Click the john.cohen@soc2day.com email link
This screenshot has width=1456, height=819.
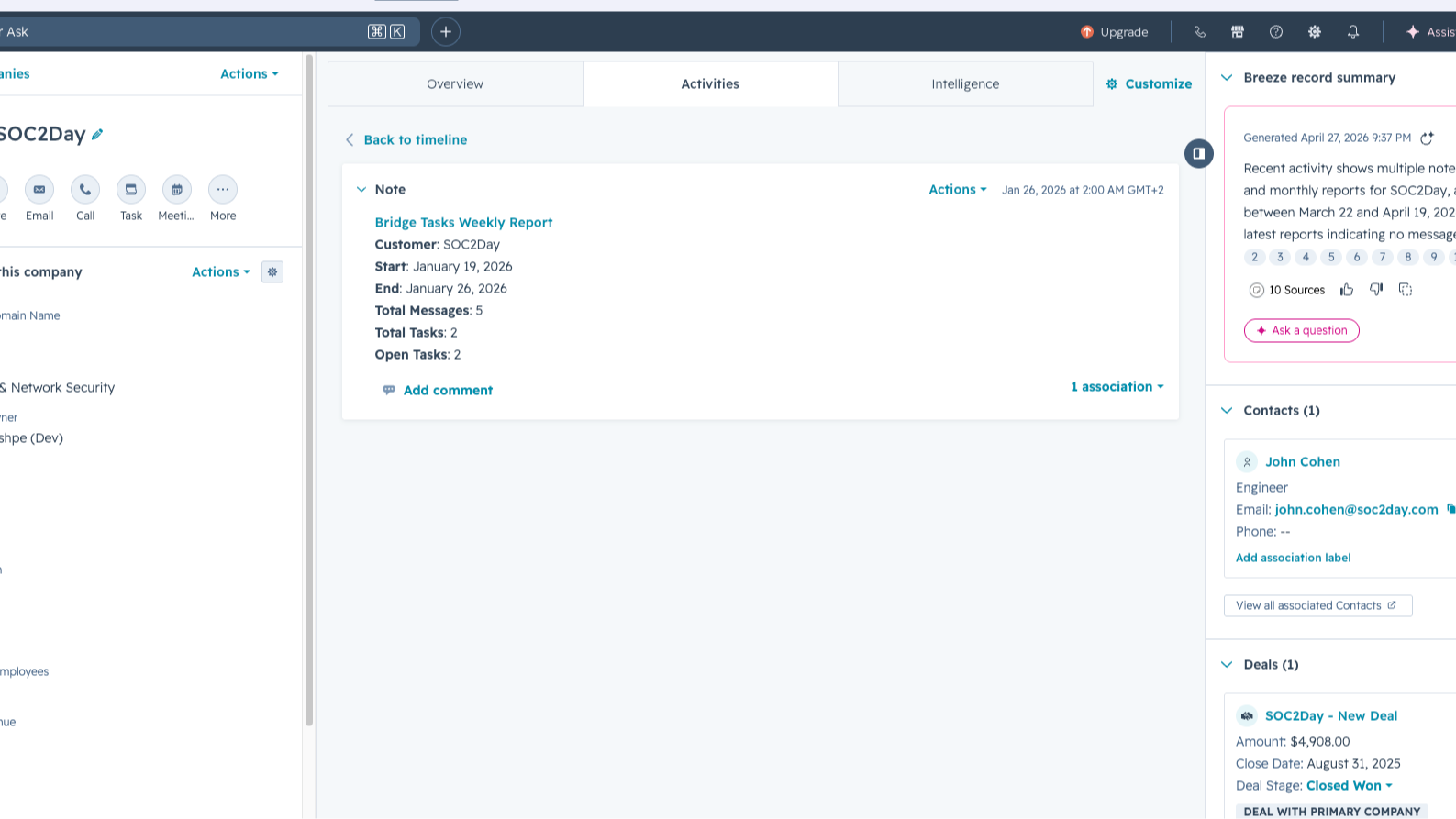click(x=1356, y=509)
